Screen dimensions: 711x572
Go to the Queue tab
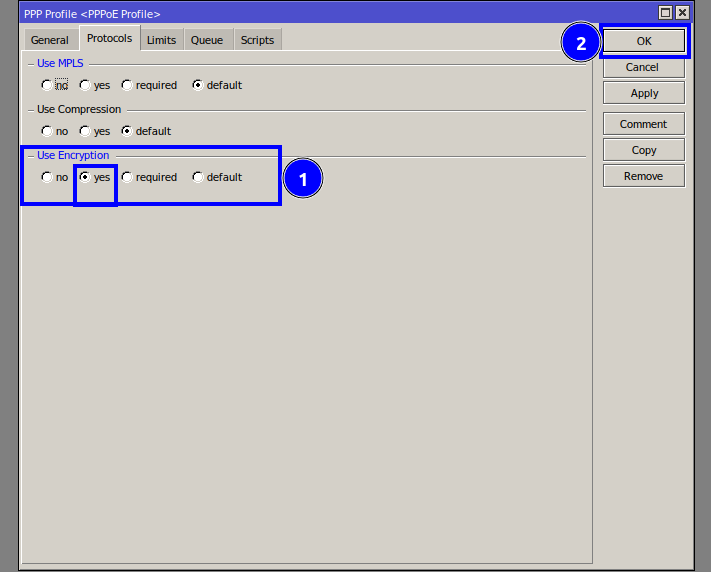click(x=207, y=40)
